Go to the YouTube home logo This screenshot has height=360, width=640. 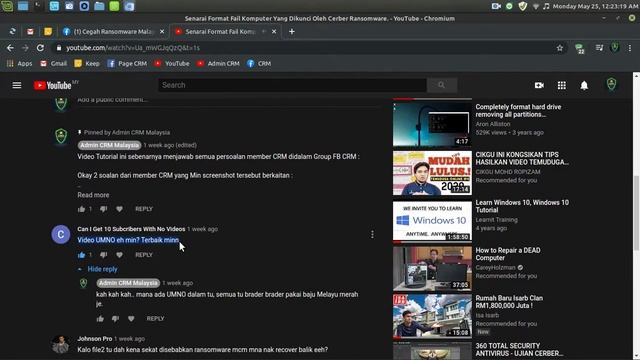53,85
